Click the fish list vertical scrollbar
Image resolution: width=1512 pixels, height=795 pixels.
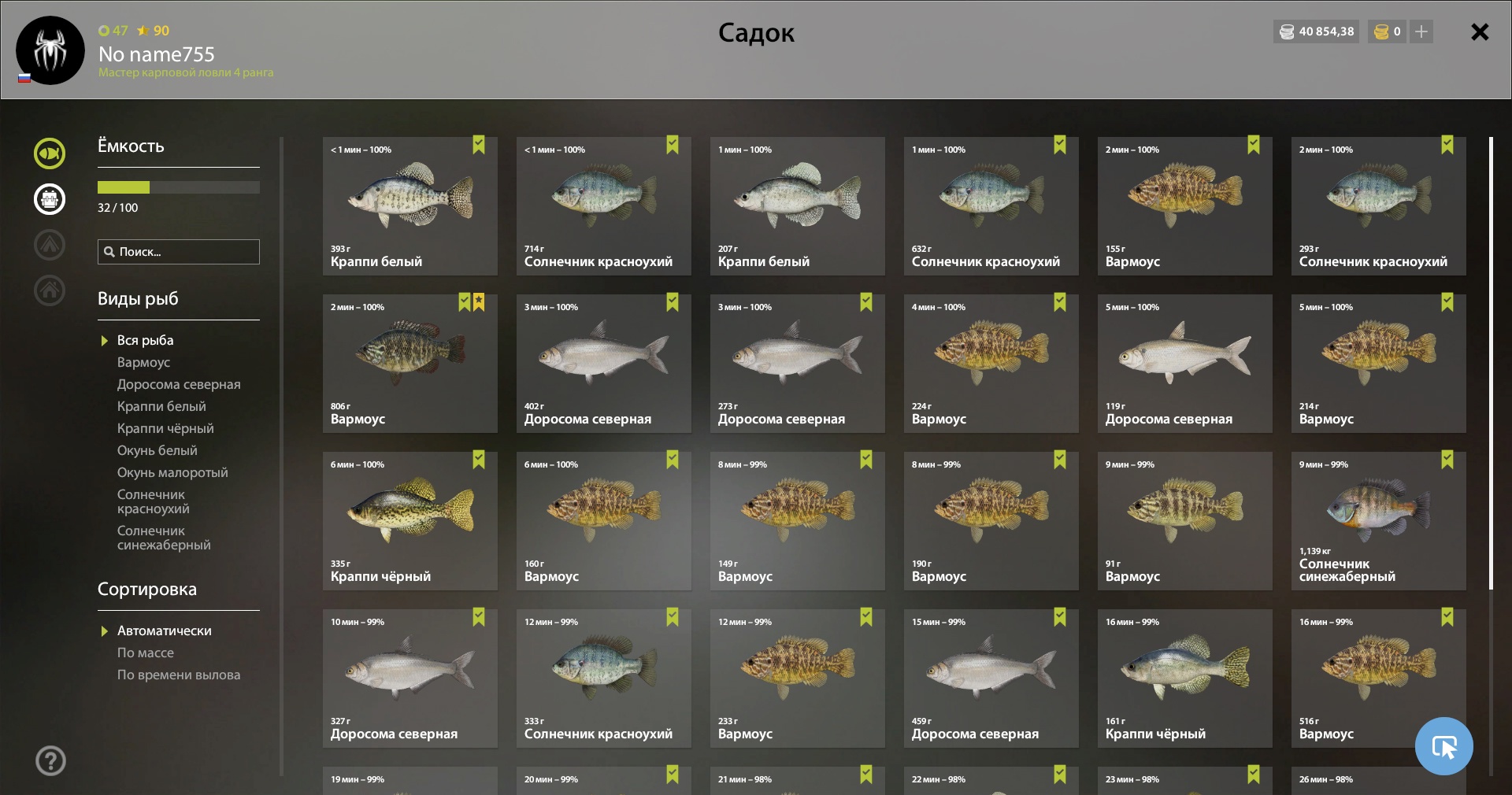pyautogui.click(x=1491, y=363)
